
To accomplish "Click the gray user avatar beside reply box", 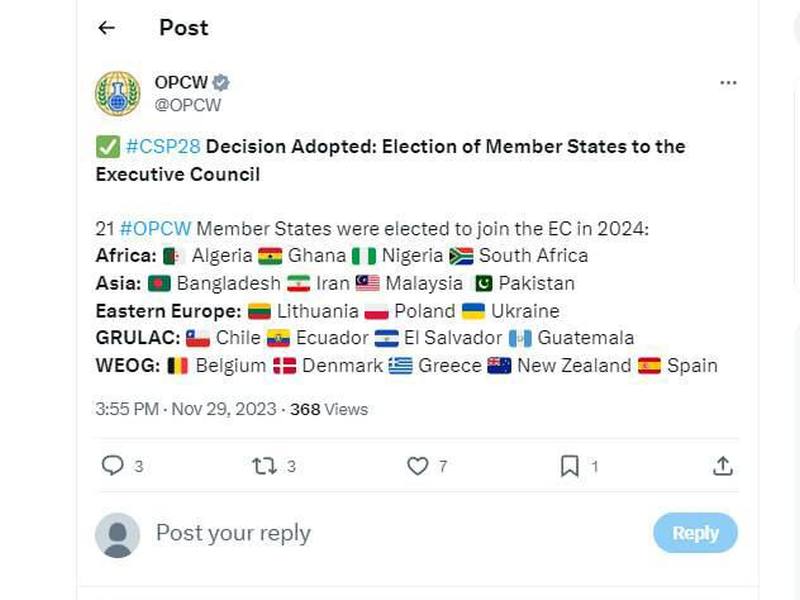I will [x=117, y=535].
